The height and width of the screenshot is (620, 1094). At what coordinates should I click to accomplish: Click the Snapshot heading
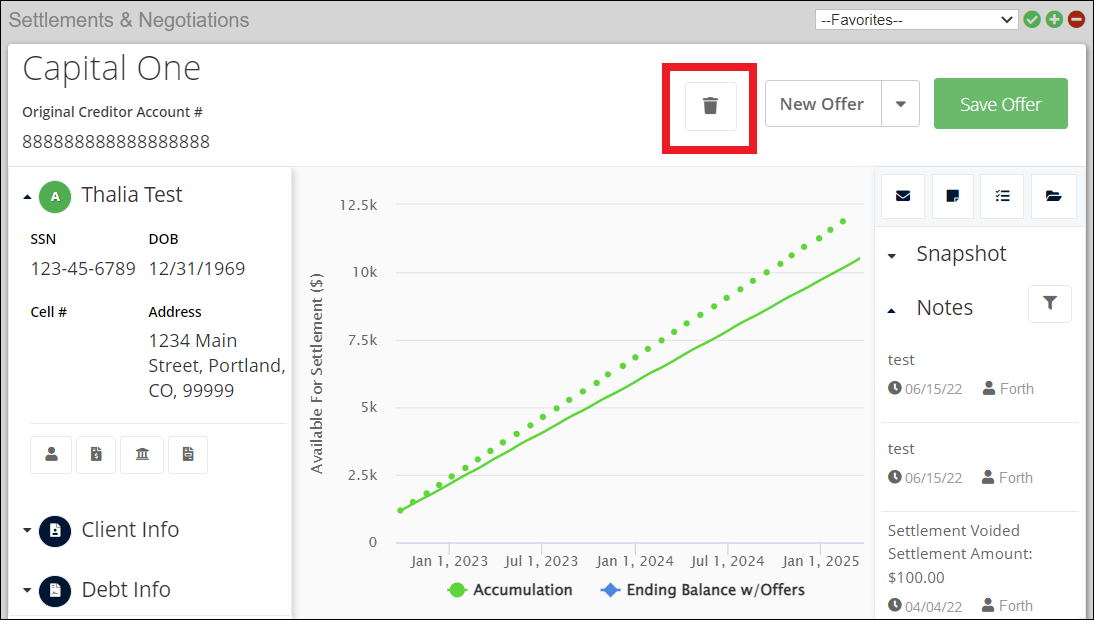[961, 254]
